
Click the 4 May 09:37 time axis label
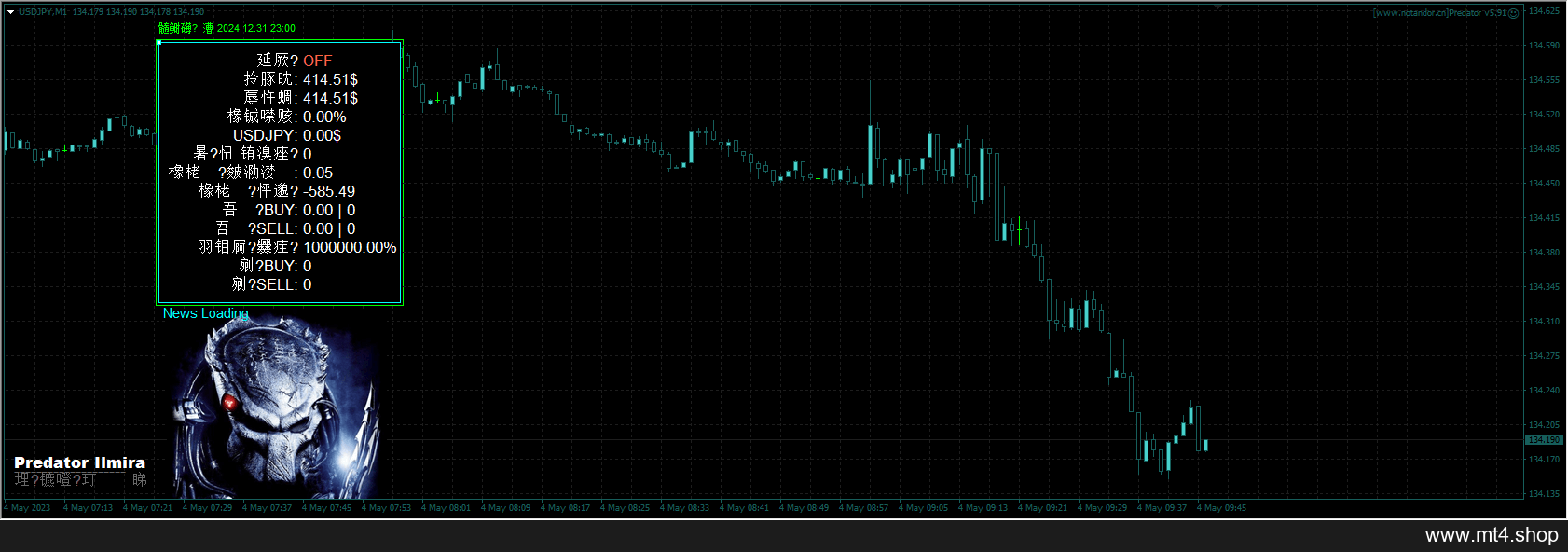(1162, 508)
